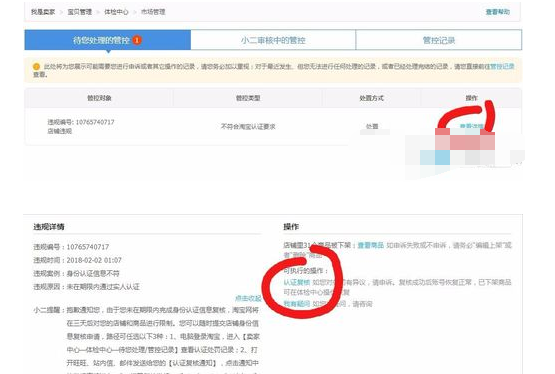Image resolution: width=555 pixels, height=374 pixels.
Task: Open the 待您处理的管控 tab
Action: click(x=108, y=40)
